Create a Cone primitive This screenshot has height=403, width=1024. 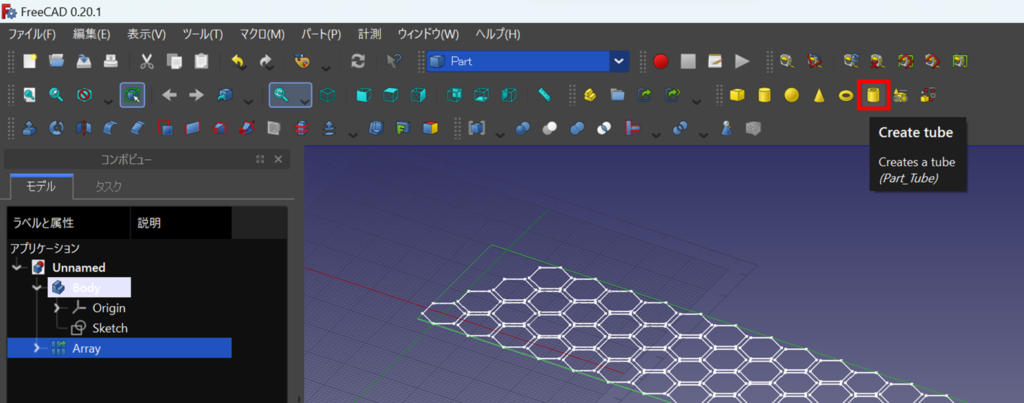[819, 95]
